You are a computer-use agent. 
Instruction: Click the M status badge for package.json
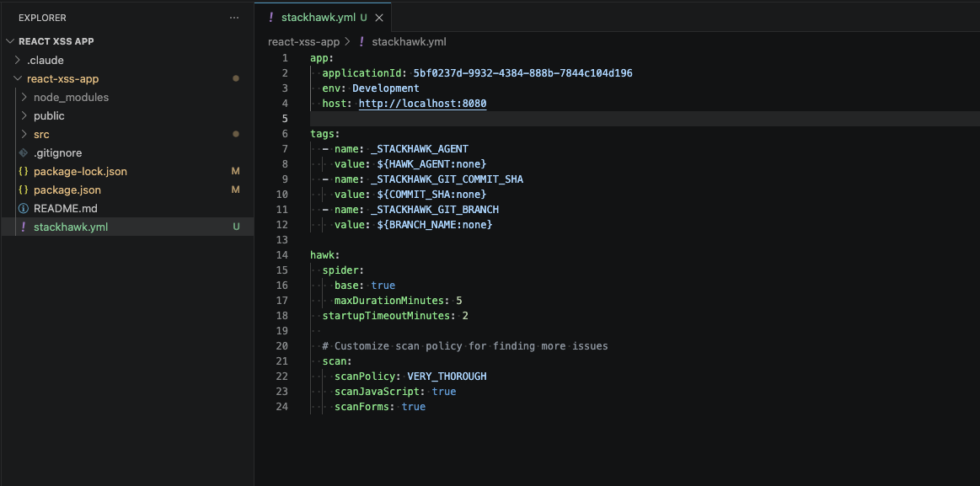tap(236, 190)
